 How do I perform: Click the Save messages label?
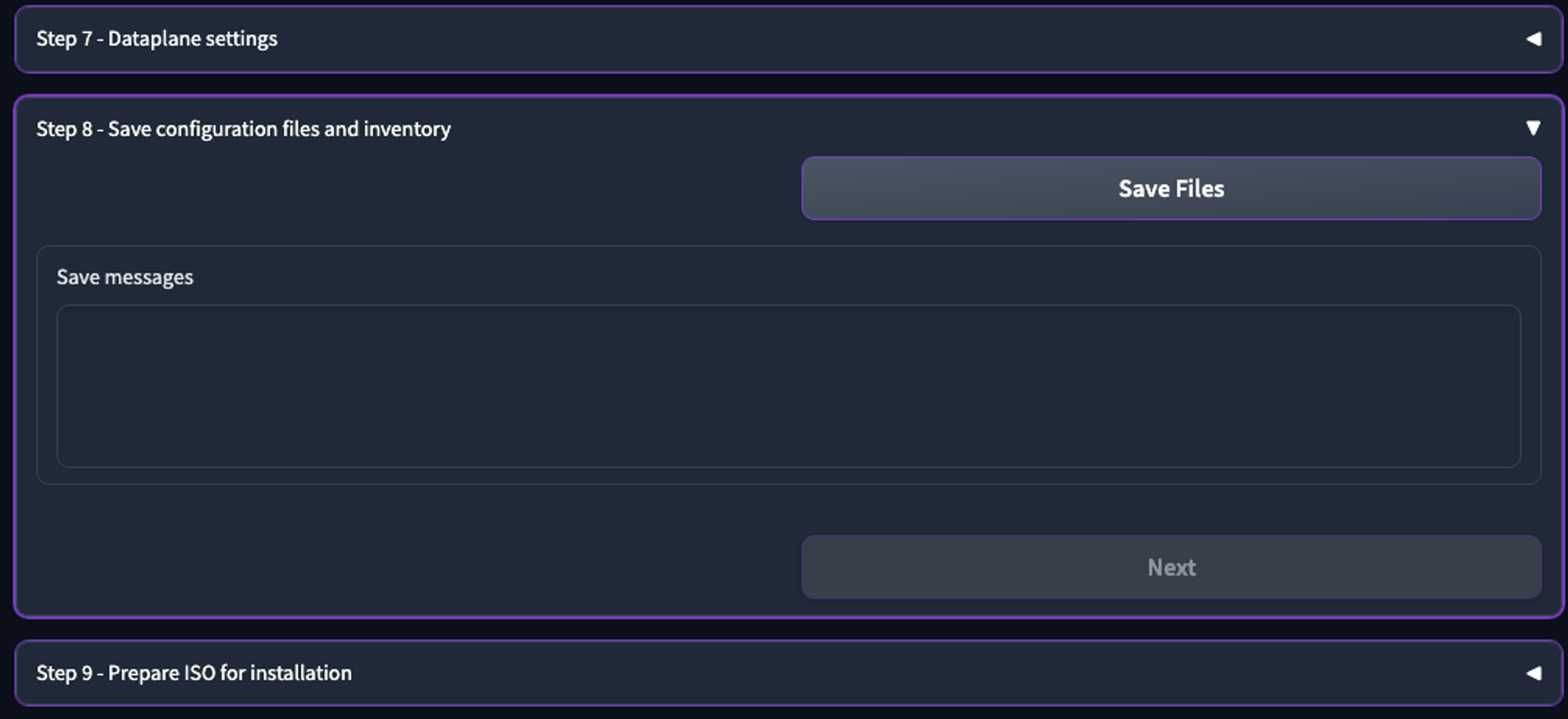point(125,277)
